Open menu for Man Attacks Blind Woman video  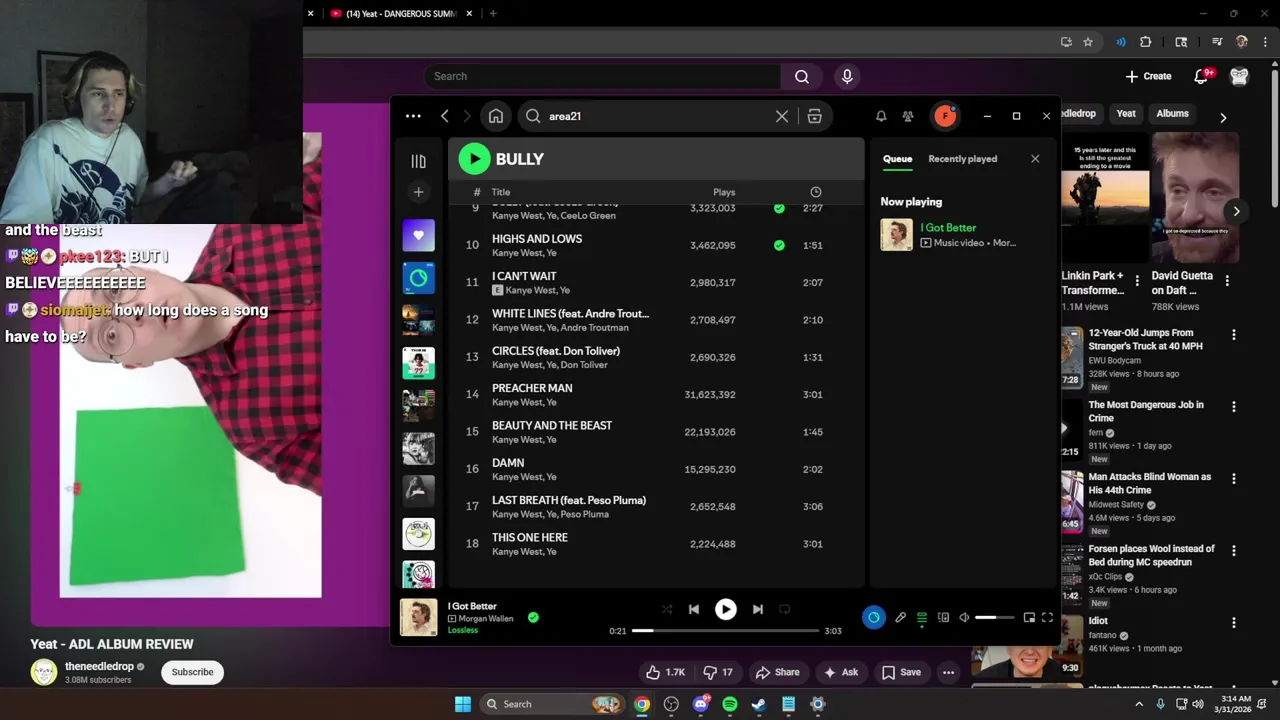[1233, 479]
